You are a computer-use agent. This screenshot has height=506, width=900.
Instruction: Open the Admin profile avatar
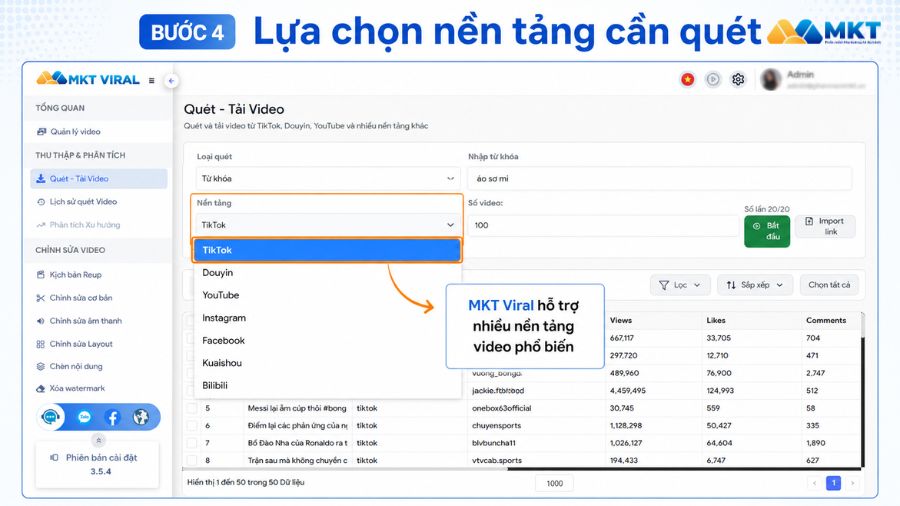point(770,79)
